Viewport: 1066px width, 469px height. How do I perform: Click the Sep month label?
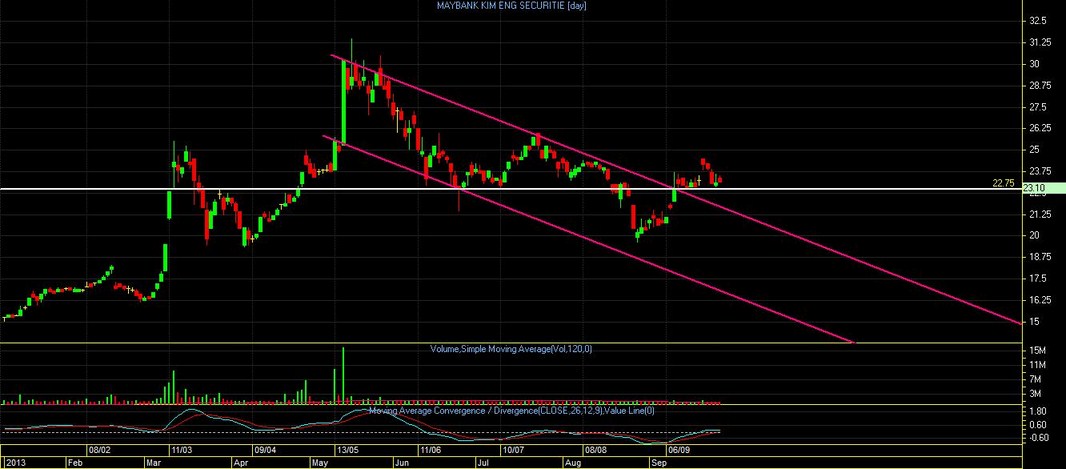point(658,462)
